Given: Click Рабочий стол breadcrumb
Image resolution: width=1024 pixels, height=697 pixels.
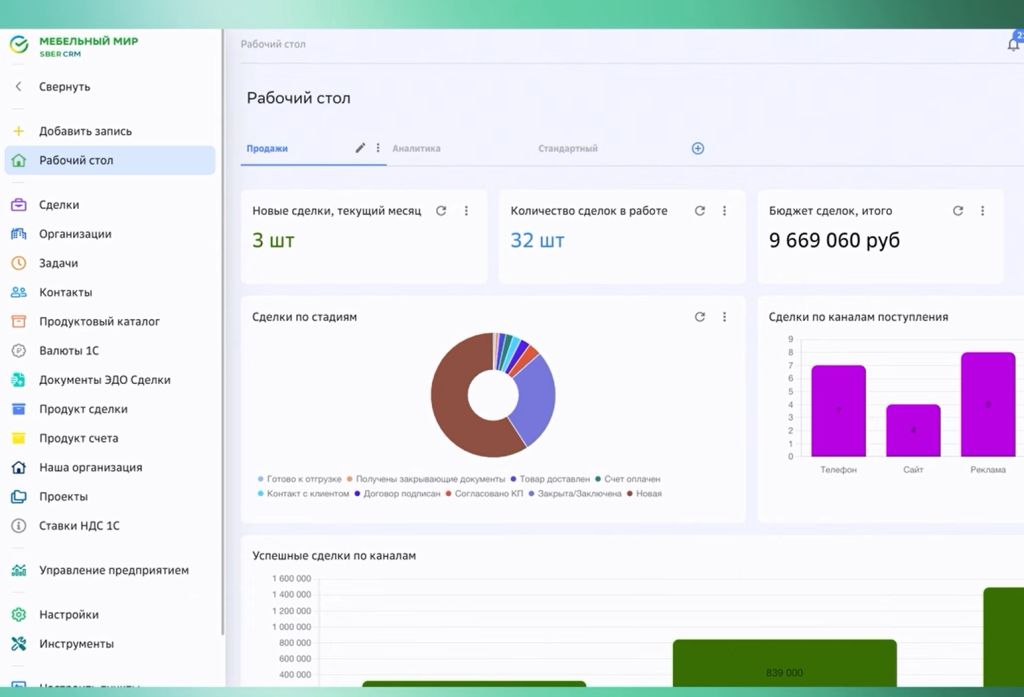Looking at the screenshot, I should 273,44.
